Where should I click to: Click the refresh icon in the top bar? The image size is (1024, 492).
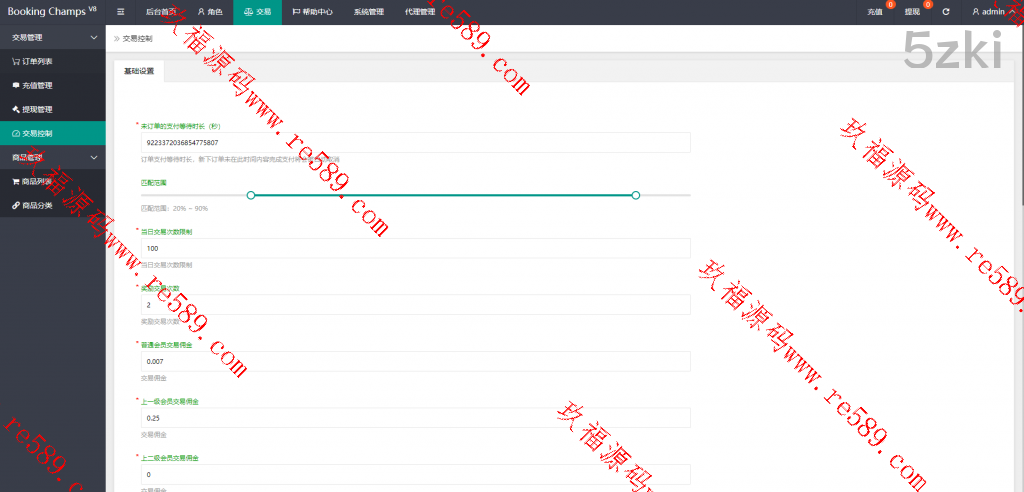pyautogui.click(x=946, y=12)
